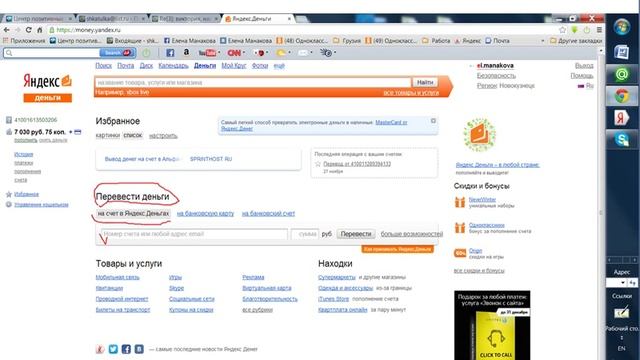Switch to the third Re: browser tab
This screenshot has height=360, width=640.
[x=184, y=19]
